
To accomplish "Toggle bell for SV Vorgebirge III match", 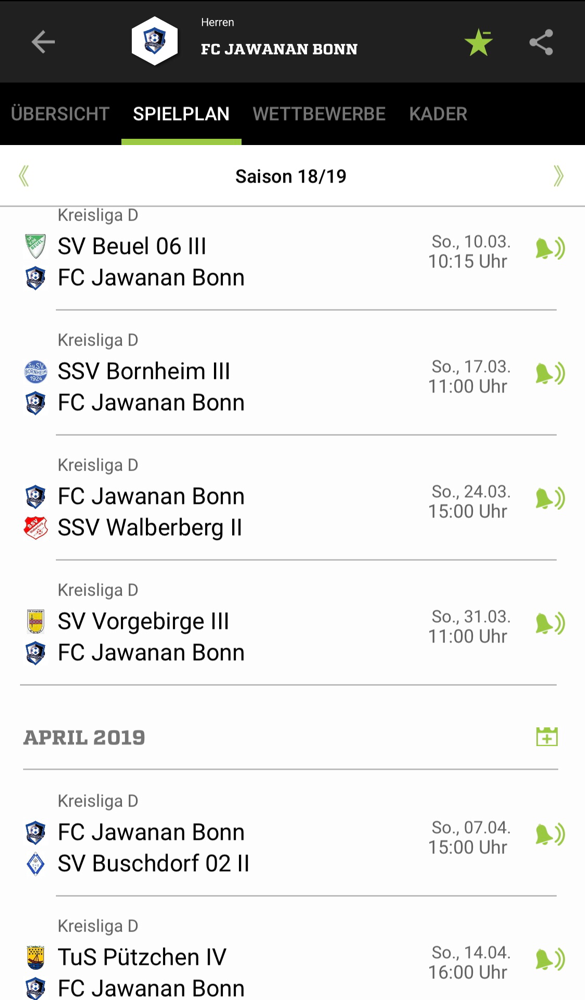I will click(x=550, y=624).
